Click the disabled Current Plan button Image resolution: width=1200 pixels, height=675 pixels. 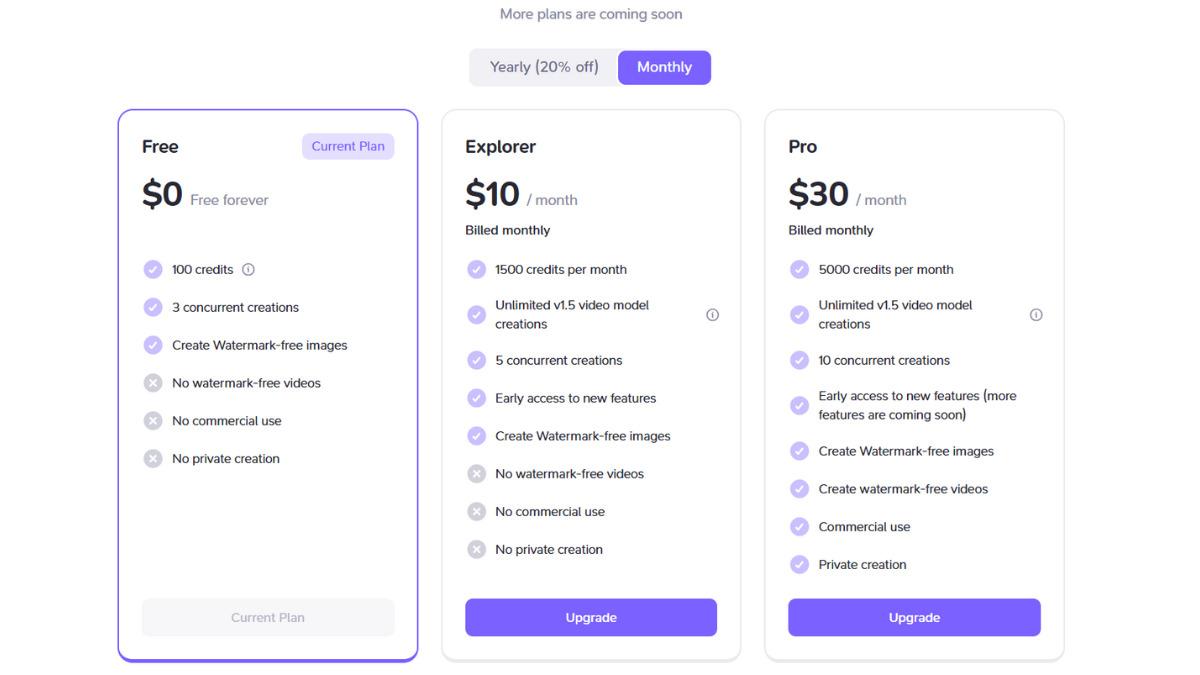tap(268, 617)
